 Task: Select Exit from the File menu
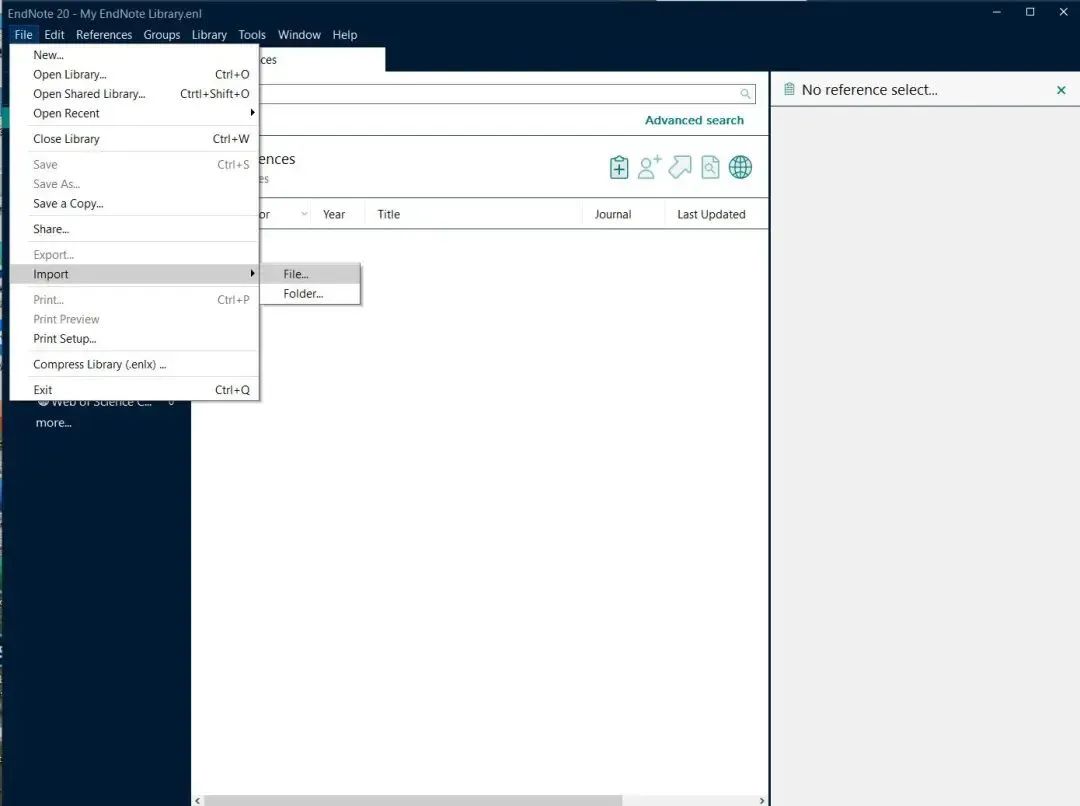pos(134,390)
